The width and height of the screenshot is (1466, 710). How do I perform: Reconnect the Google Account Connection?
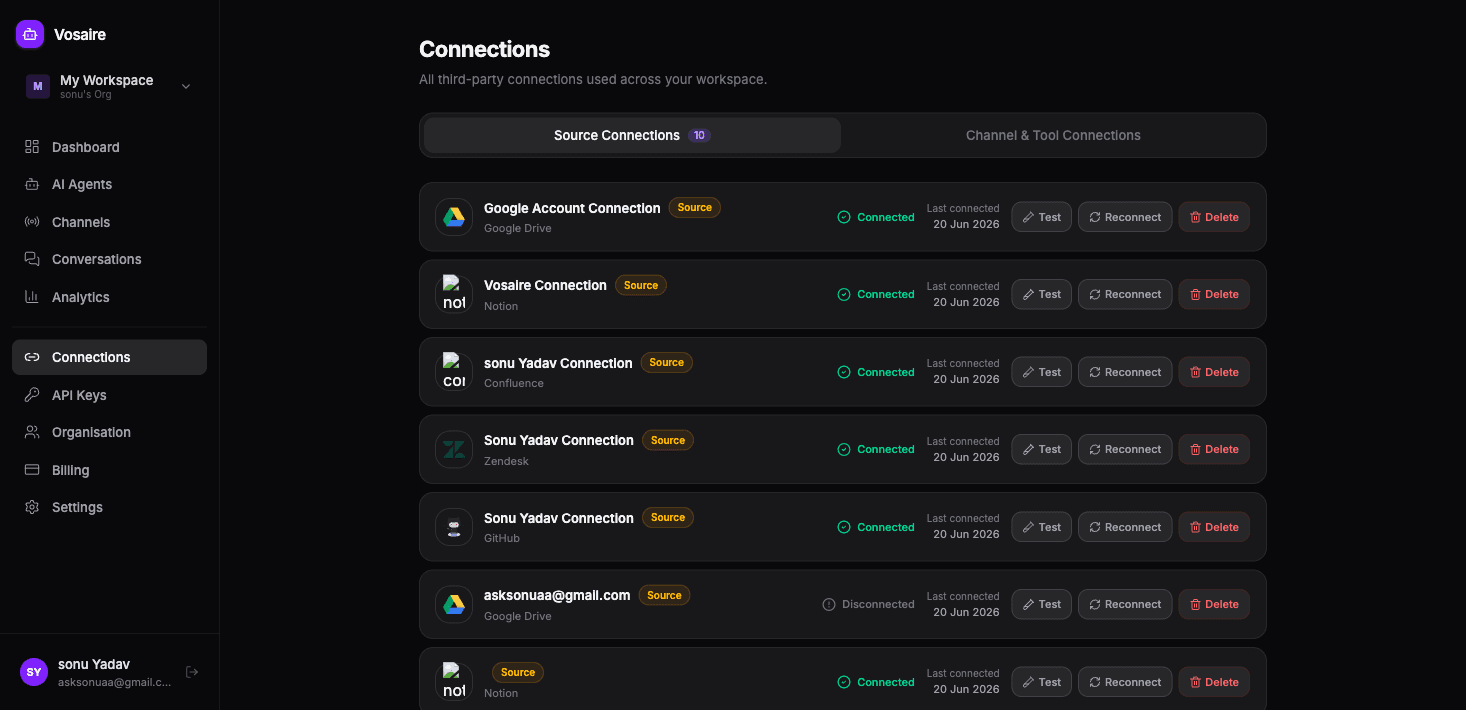click(x=1125, y=217)
